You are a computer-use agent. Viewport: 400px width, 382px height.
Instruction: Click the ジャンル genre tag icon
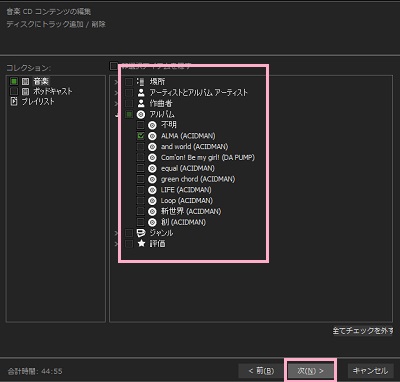pos(141,233)
